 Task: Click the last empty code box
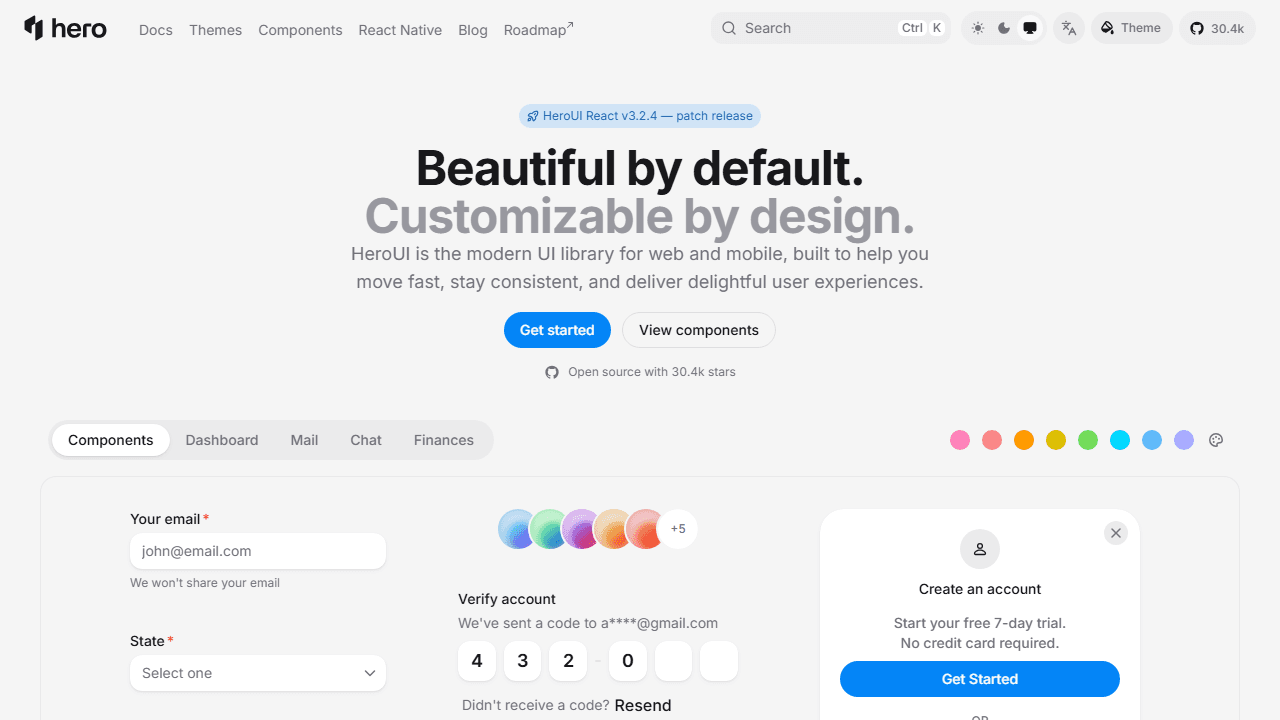pyautogui.click(x=719, y=661)
